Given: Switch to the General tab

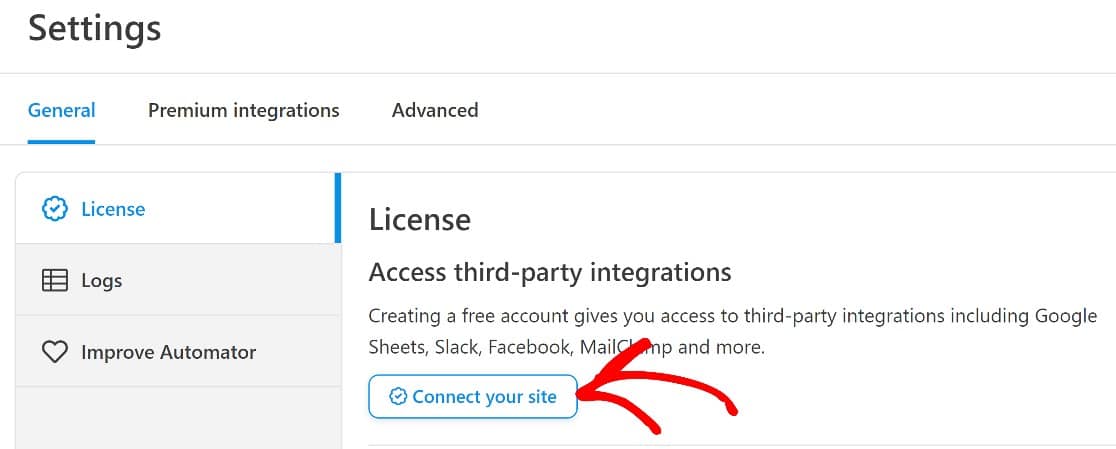Looking at the screenshot, I should [x=61, y=110].
